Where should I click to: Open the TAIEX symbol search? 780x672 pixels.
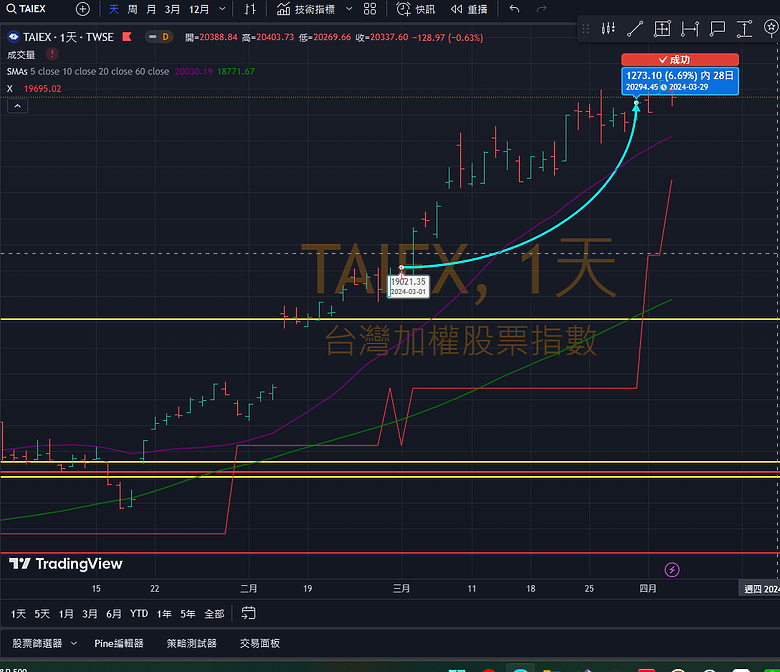coord(26,9)
